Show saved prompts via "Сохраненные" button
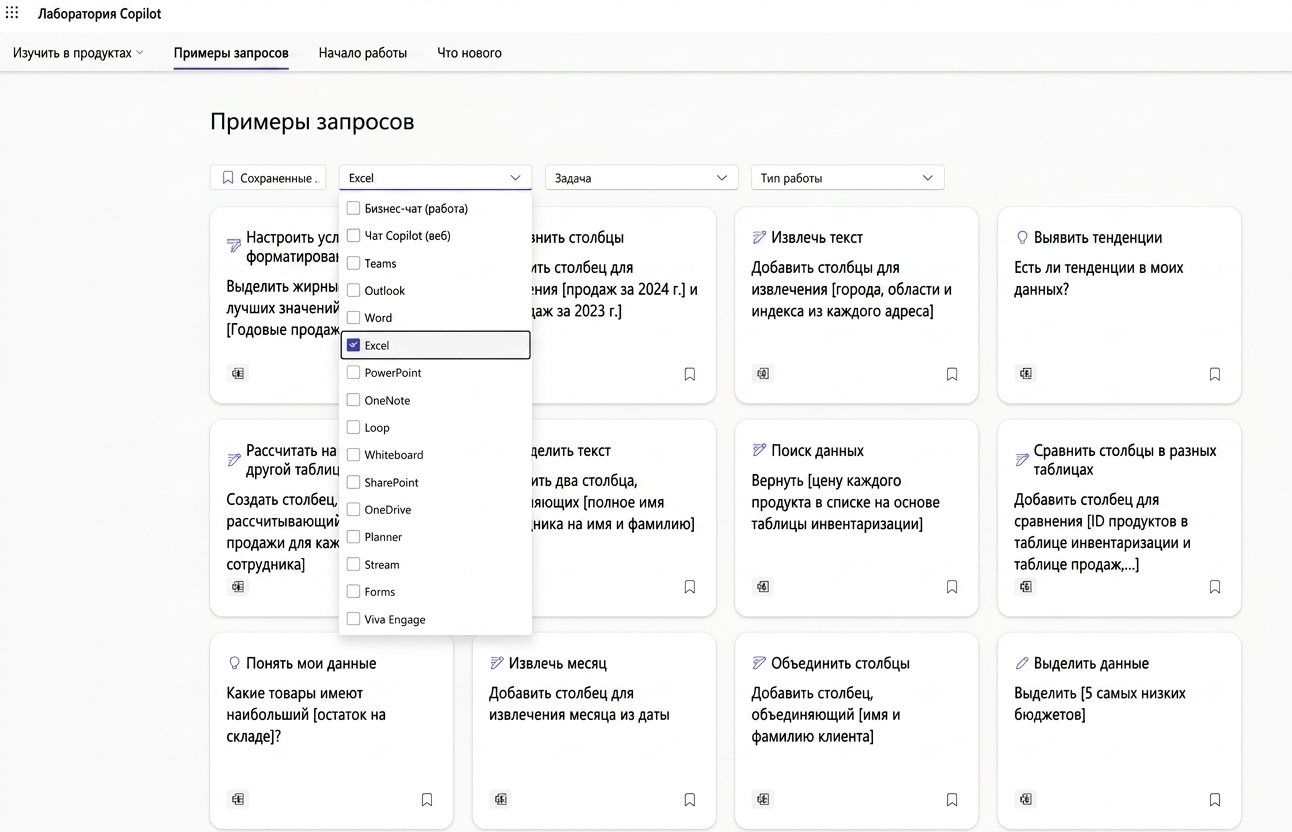The image size is (1292, 832). click(268, 178)
